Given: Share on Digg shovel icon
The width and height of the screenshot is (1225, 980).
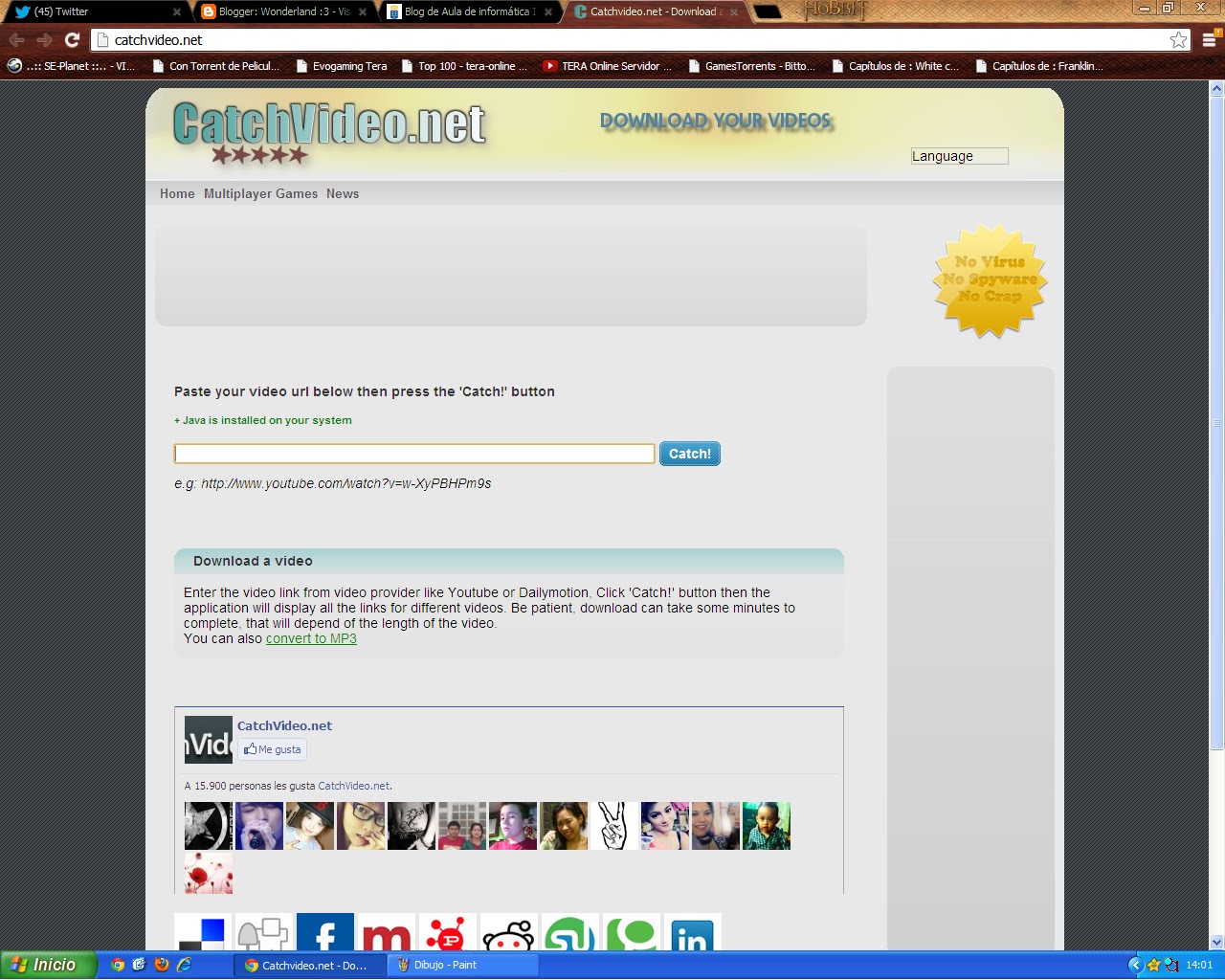Looking at the screenshot, I should pyautogui.click(x=264, y=932).
